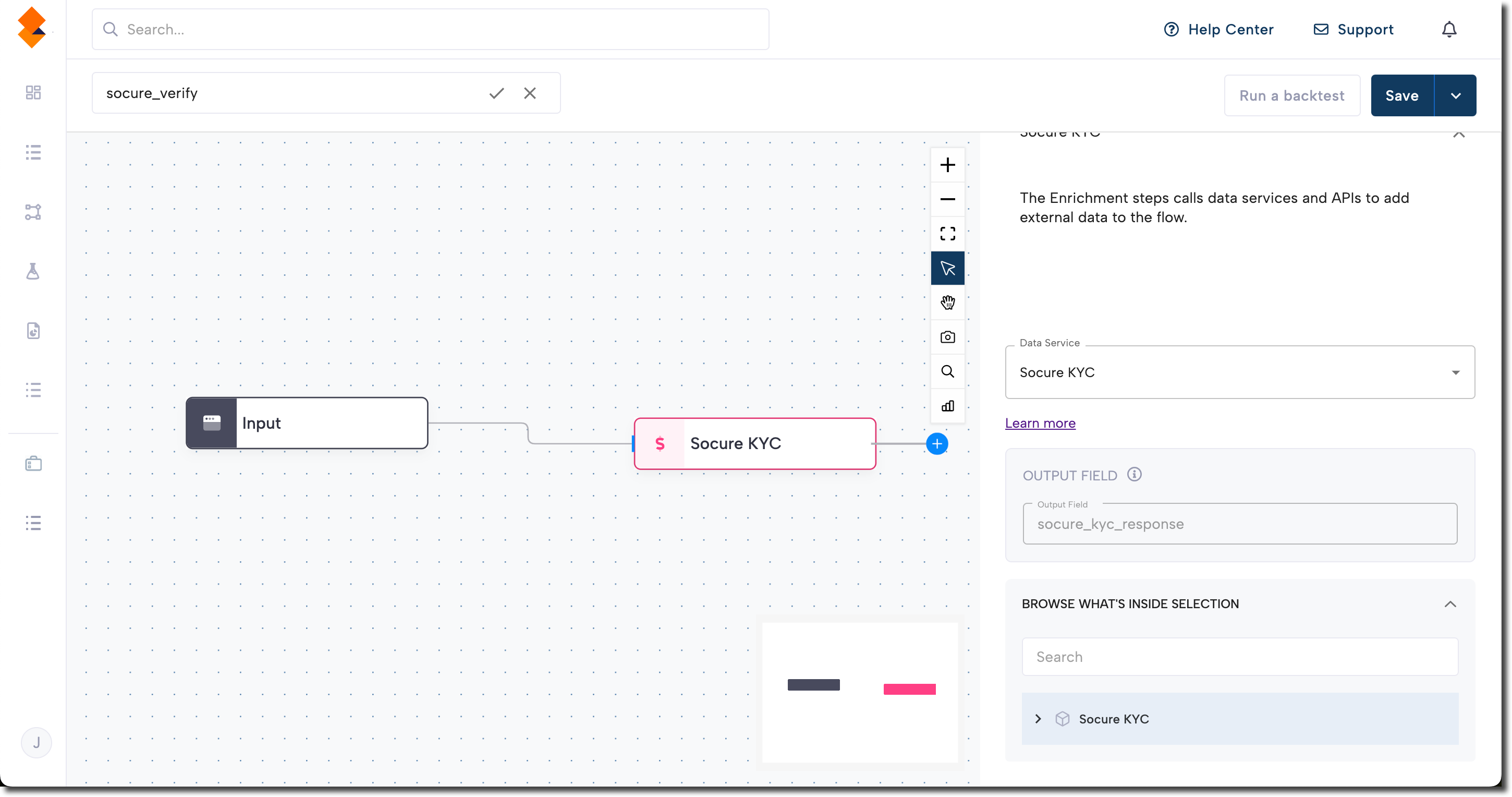Open Save button dropdown arrow

click(x=1455, y=96)
